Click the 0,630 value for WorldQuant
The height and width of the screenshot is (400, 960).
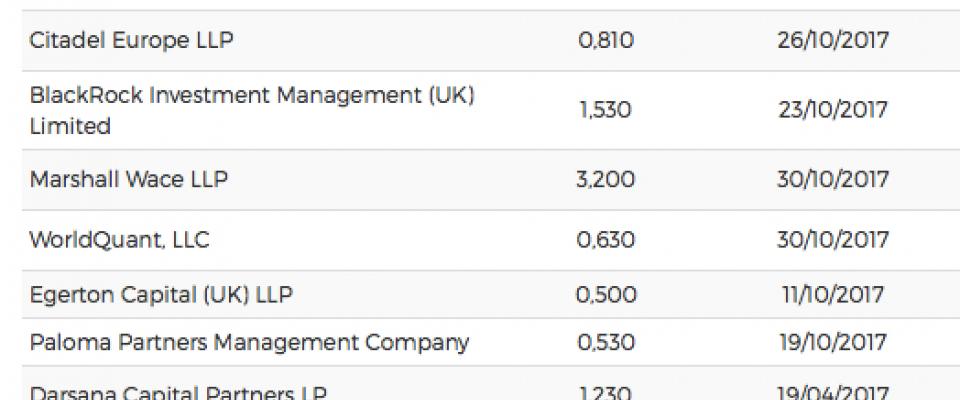tap(606, 240)
